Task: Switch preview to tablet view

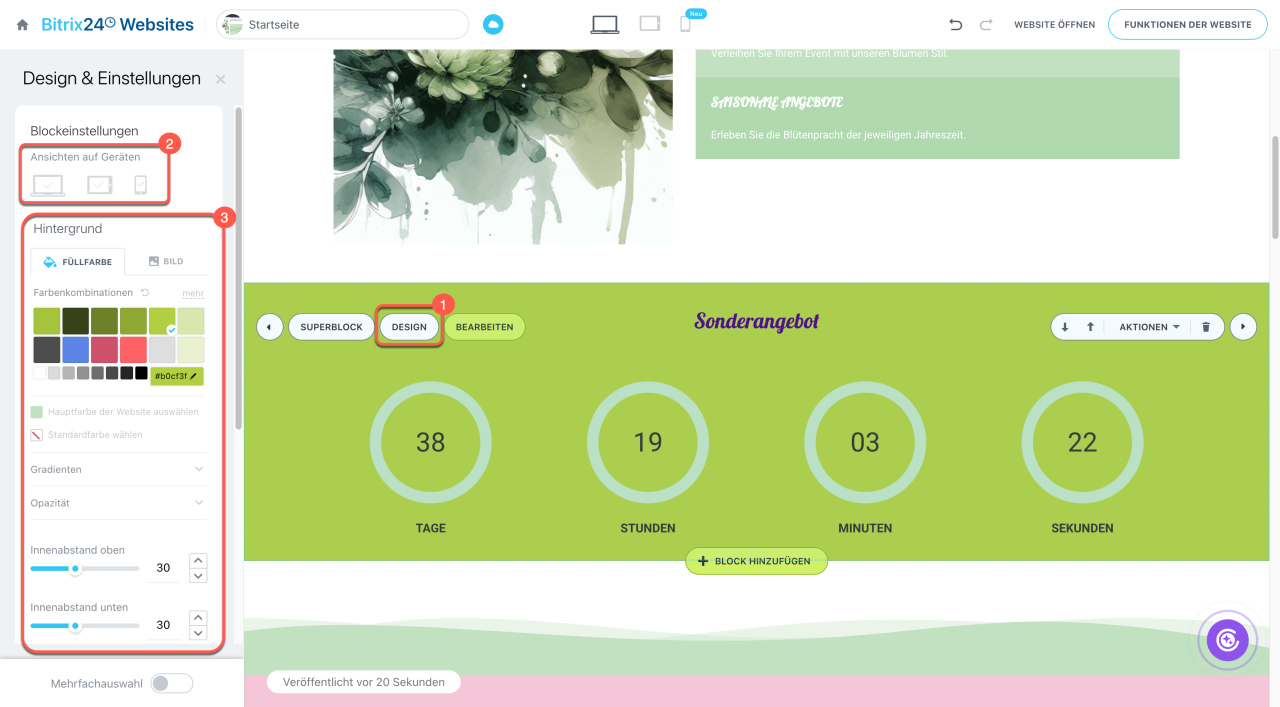Action: point(650,24)
